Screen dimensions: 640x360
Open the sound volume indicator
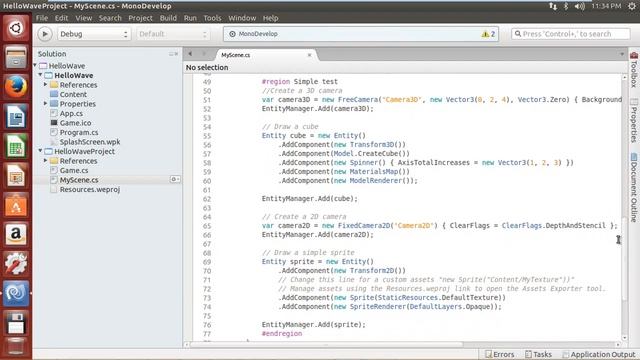(579, 6)
